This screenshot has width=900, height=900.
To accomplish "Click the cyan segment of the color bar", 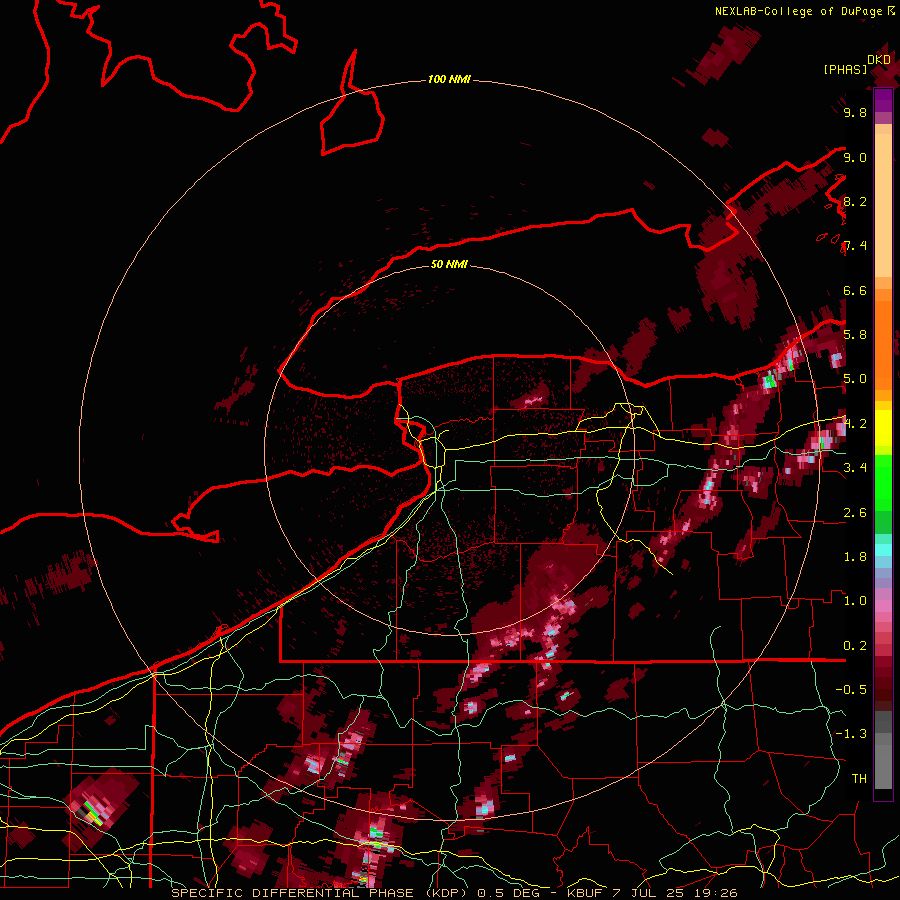I will click(x=883, y=550).
